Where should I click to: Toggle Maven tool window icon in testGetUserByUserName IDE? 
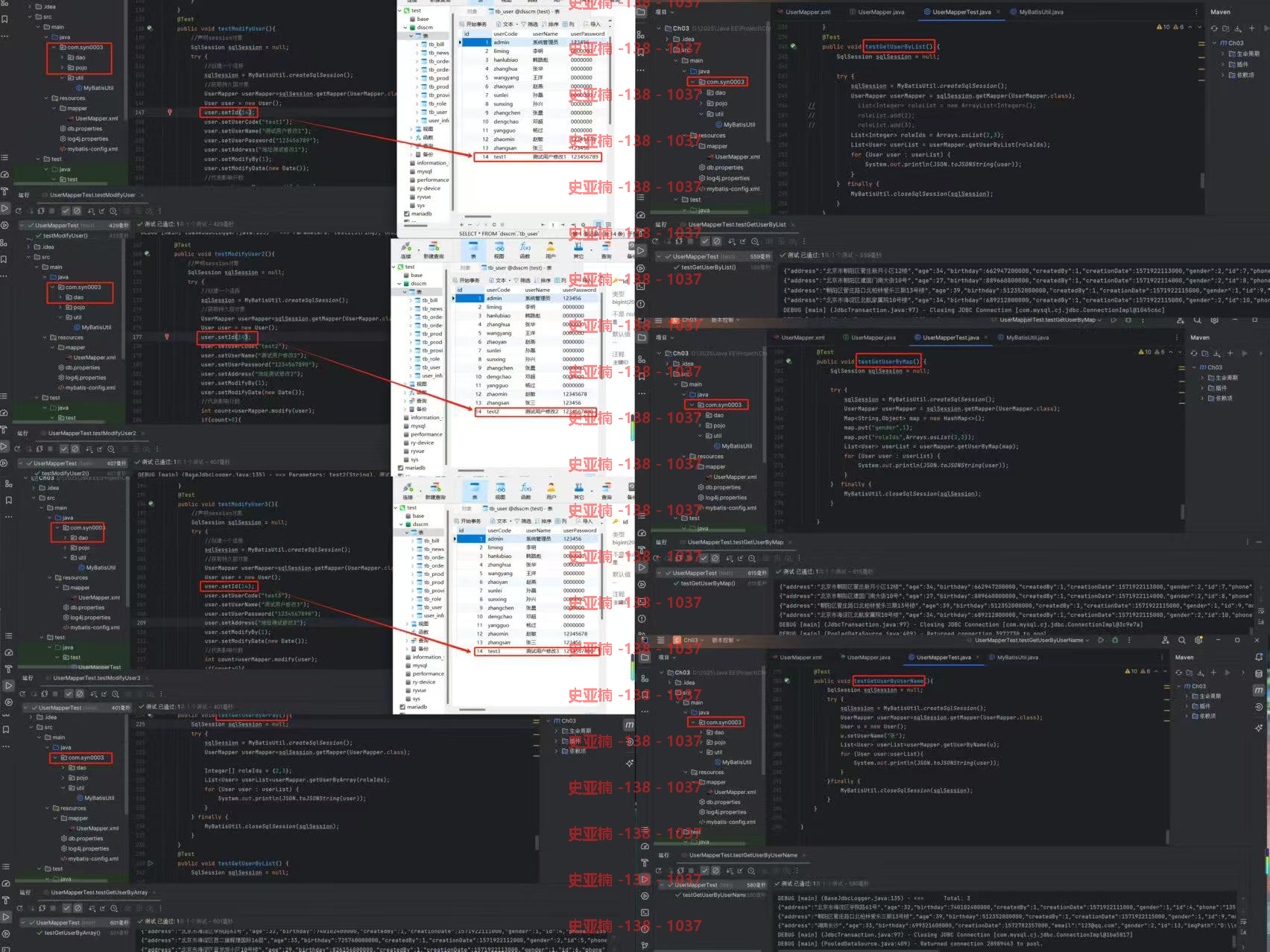coord(1259,690)
